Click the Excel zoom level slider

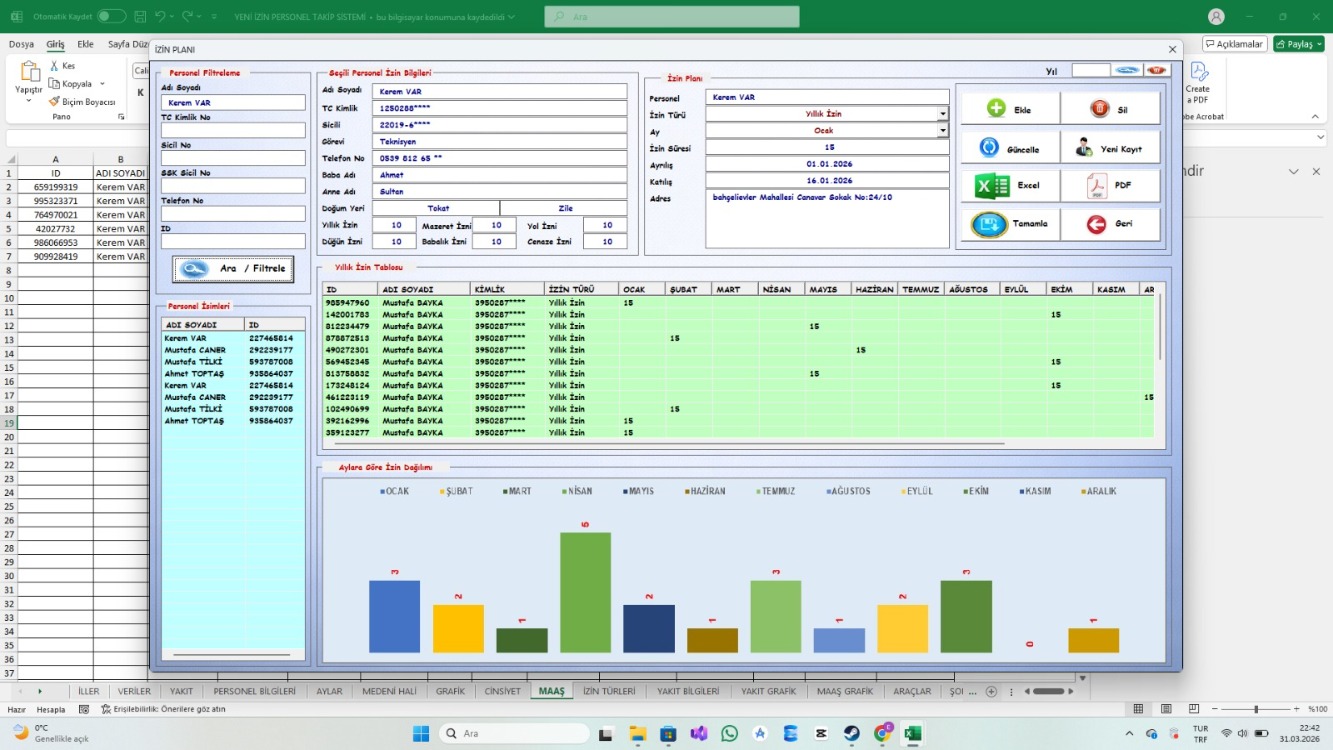(1254, 709)
